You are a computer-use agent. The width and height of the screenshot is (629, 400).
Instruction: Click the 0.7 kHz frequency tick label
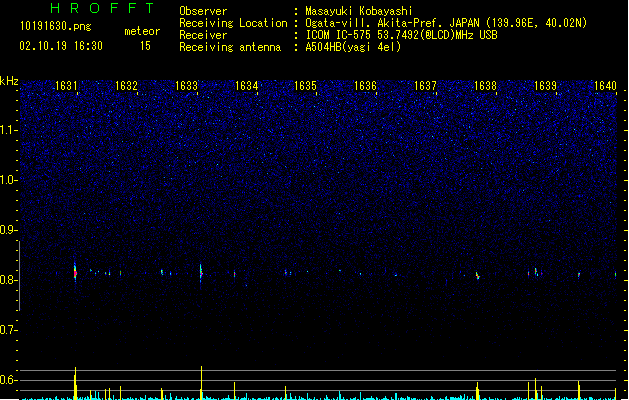[x=8, y=330]
